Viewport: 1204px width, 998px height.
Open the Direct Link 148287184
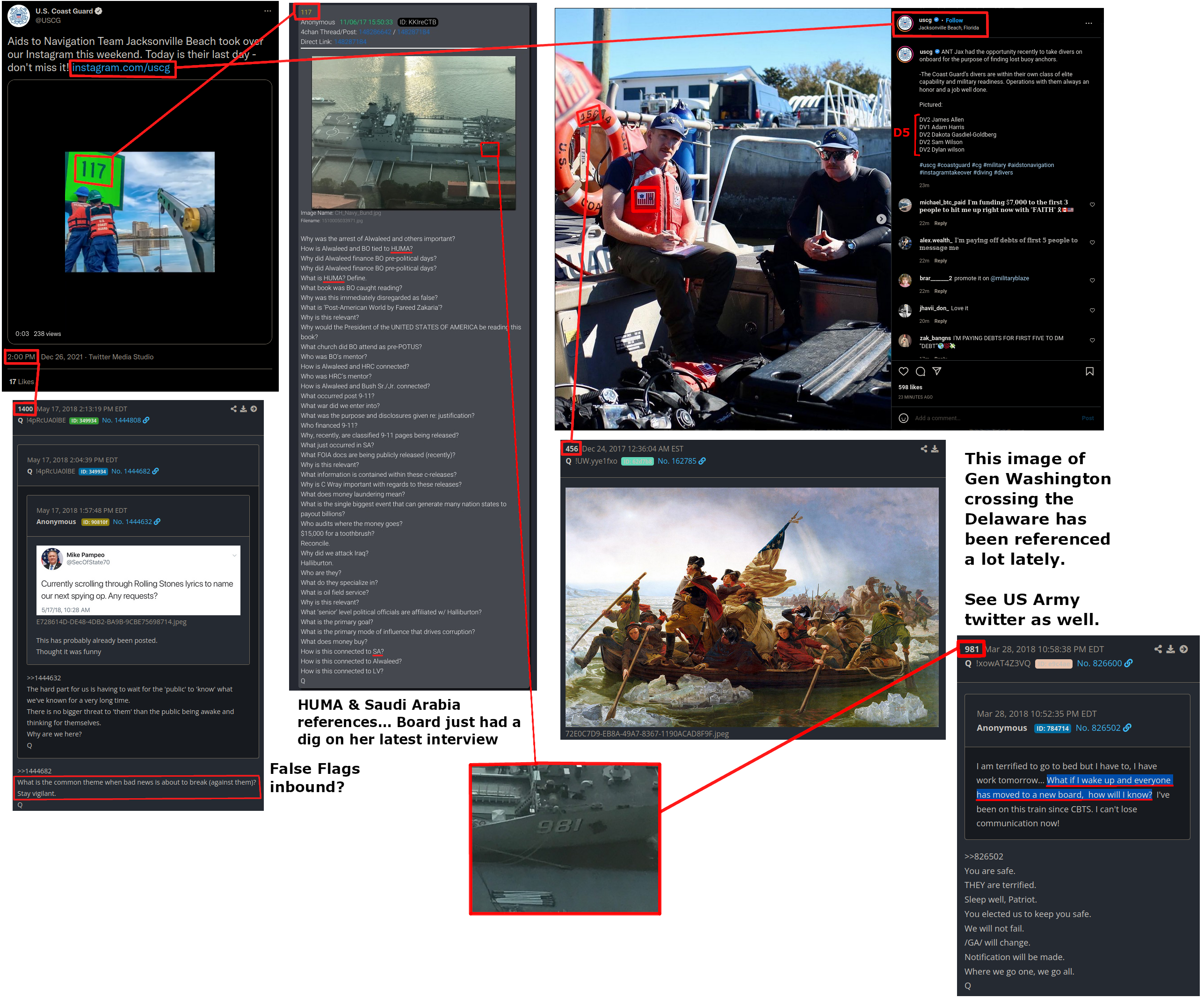(350, 42)
